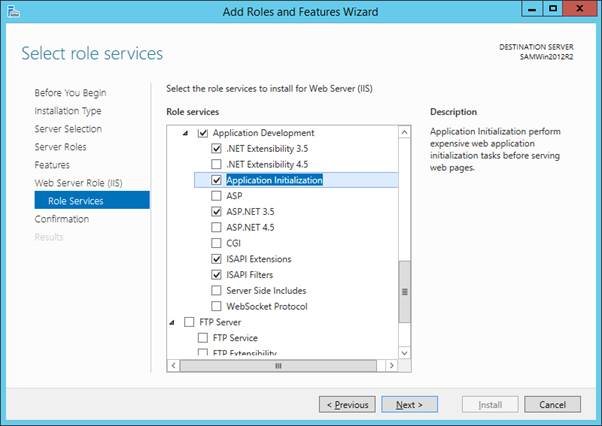This screenshot has width=602, height=426.
Task: Click the Previous button
Action: 347,405
